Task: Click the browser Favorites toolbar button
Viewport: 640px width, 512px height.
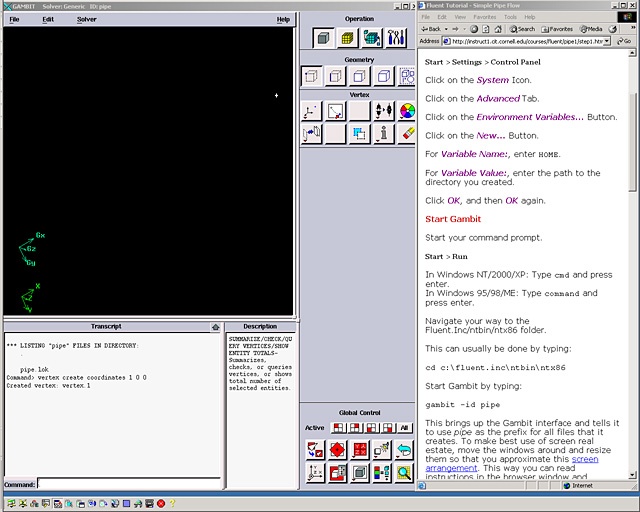Action: 557,29
